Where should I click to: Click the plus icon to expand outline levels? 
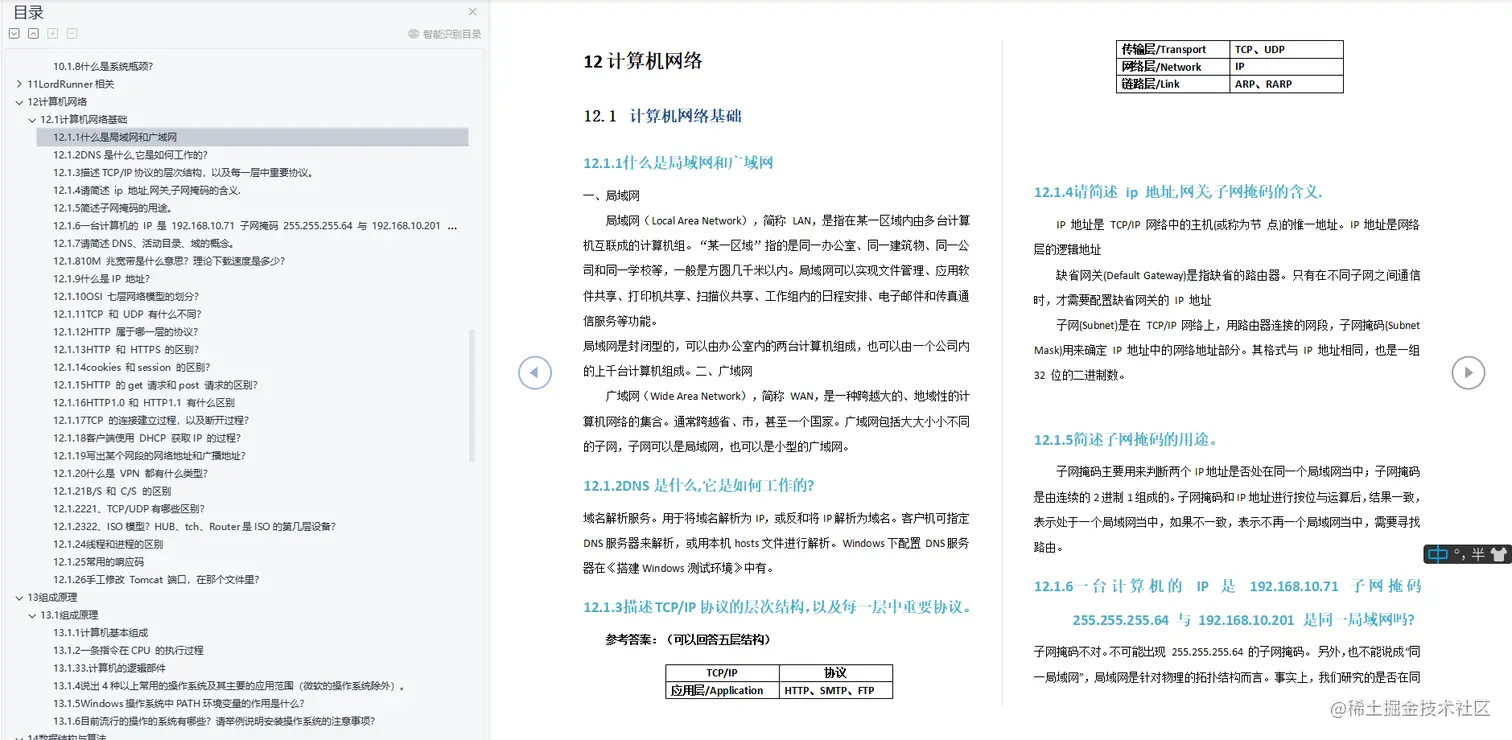point(52,32)
